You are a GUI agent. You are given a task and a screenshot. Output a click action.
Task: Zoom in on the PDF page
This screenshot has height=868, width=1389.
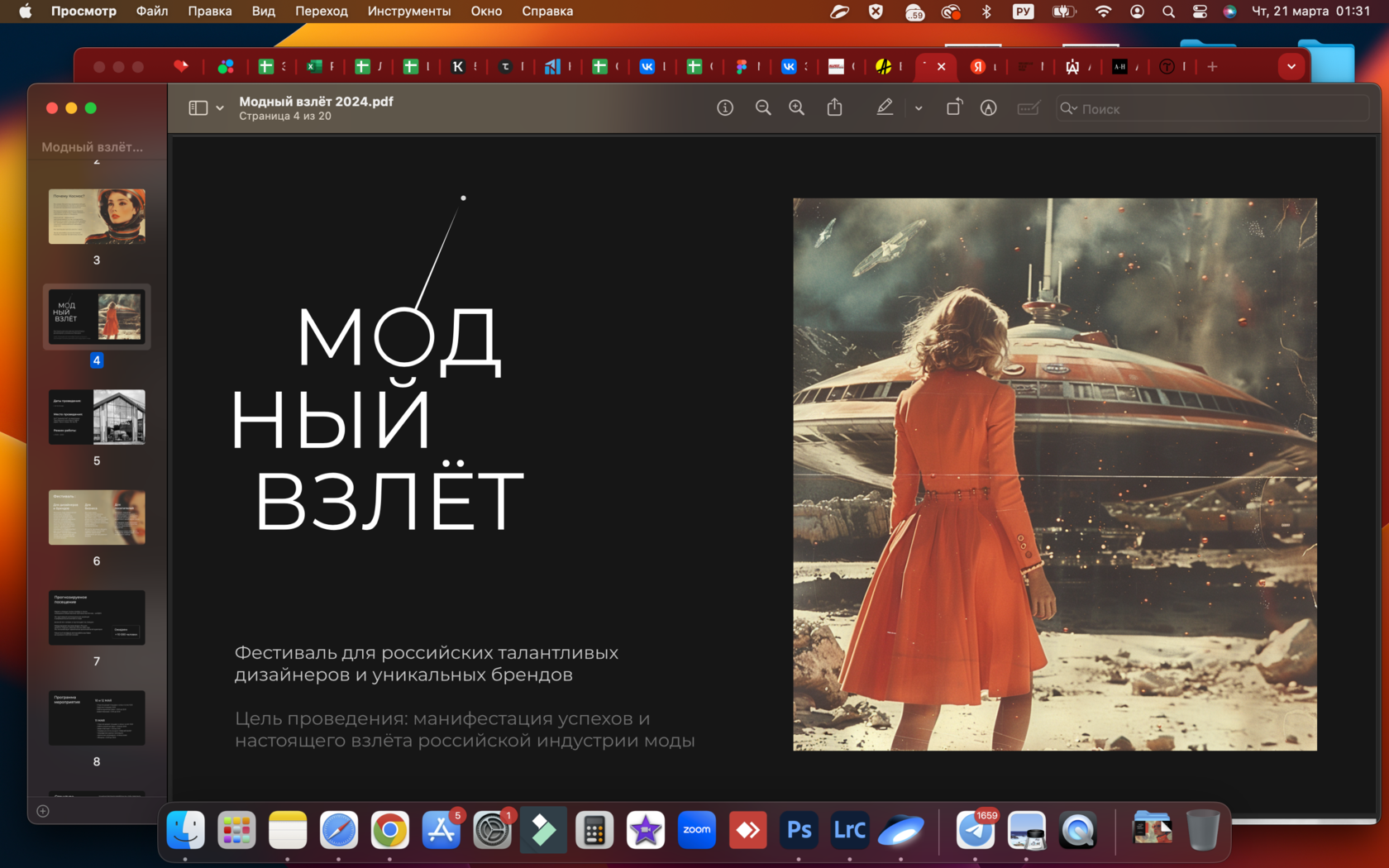pyautogui.click(x=797, y=108)
